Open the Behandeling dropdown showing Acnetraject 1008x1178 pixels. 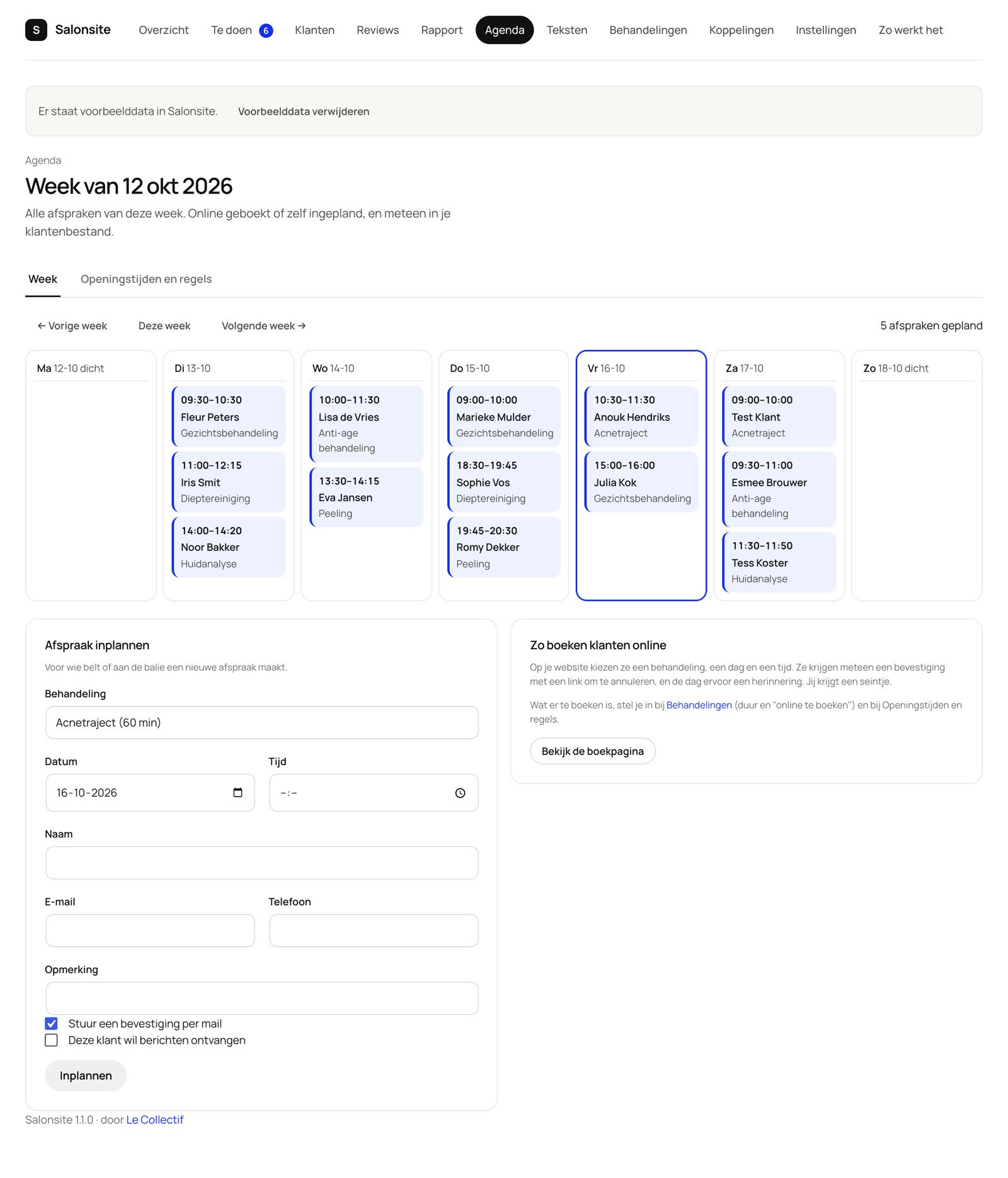coord(262,722)
